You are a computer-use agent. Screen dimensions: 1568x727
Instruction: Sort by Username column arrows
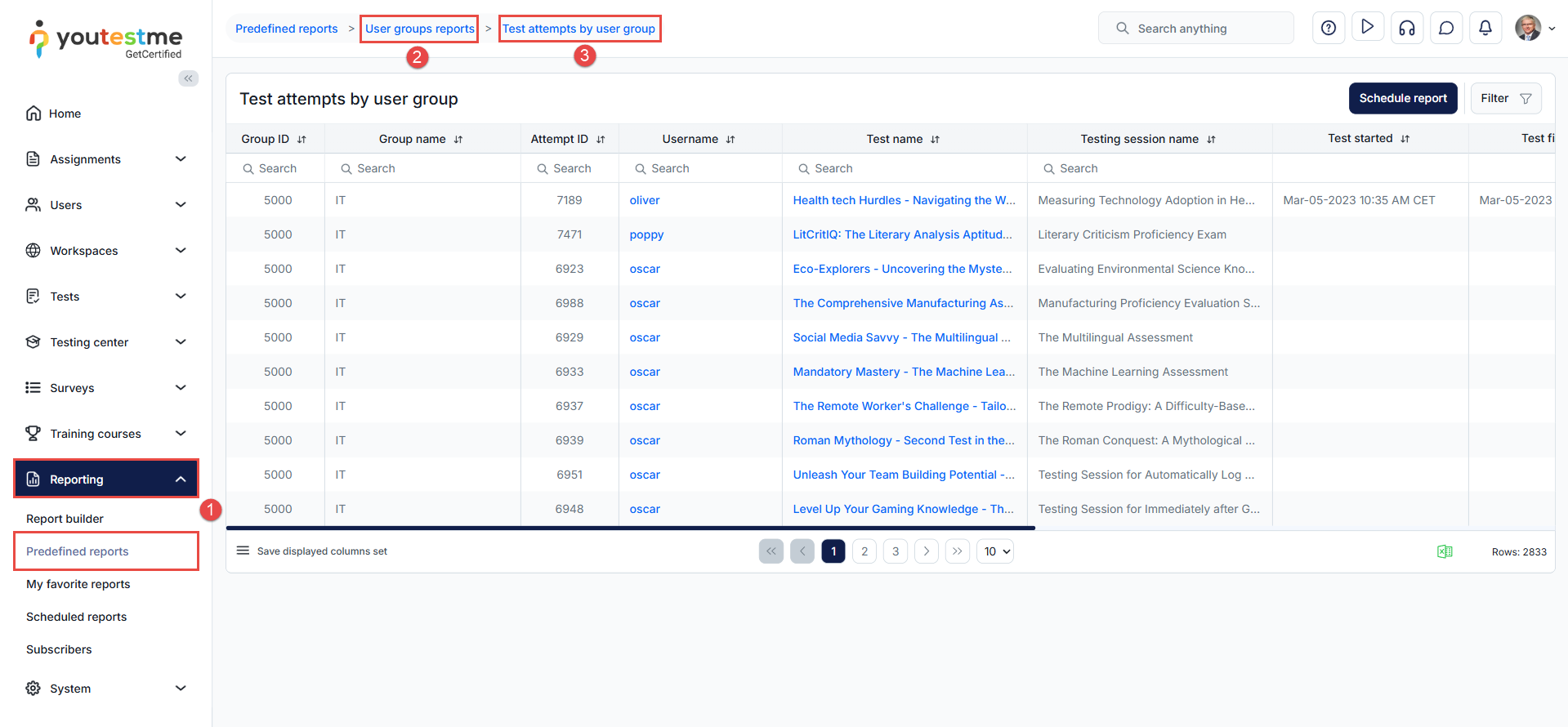(x=730, y=140)
